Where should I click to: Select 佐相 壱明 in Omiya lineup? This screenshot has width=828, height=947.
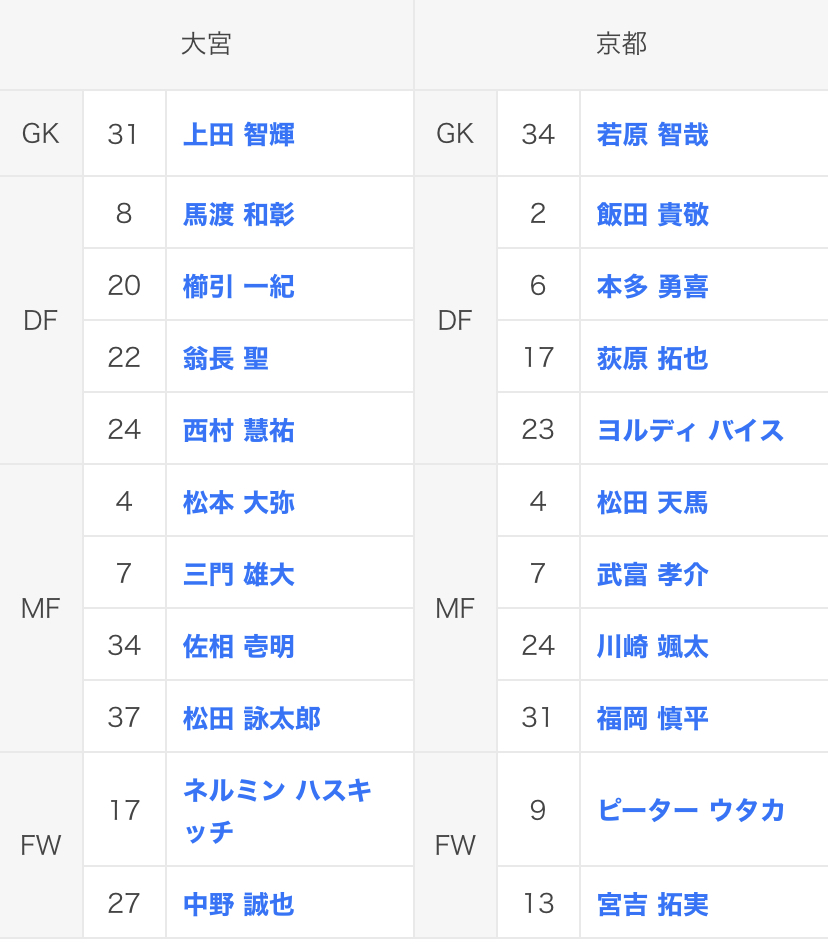click(238, 646)
